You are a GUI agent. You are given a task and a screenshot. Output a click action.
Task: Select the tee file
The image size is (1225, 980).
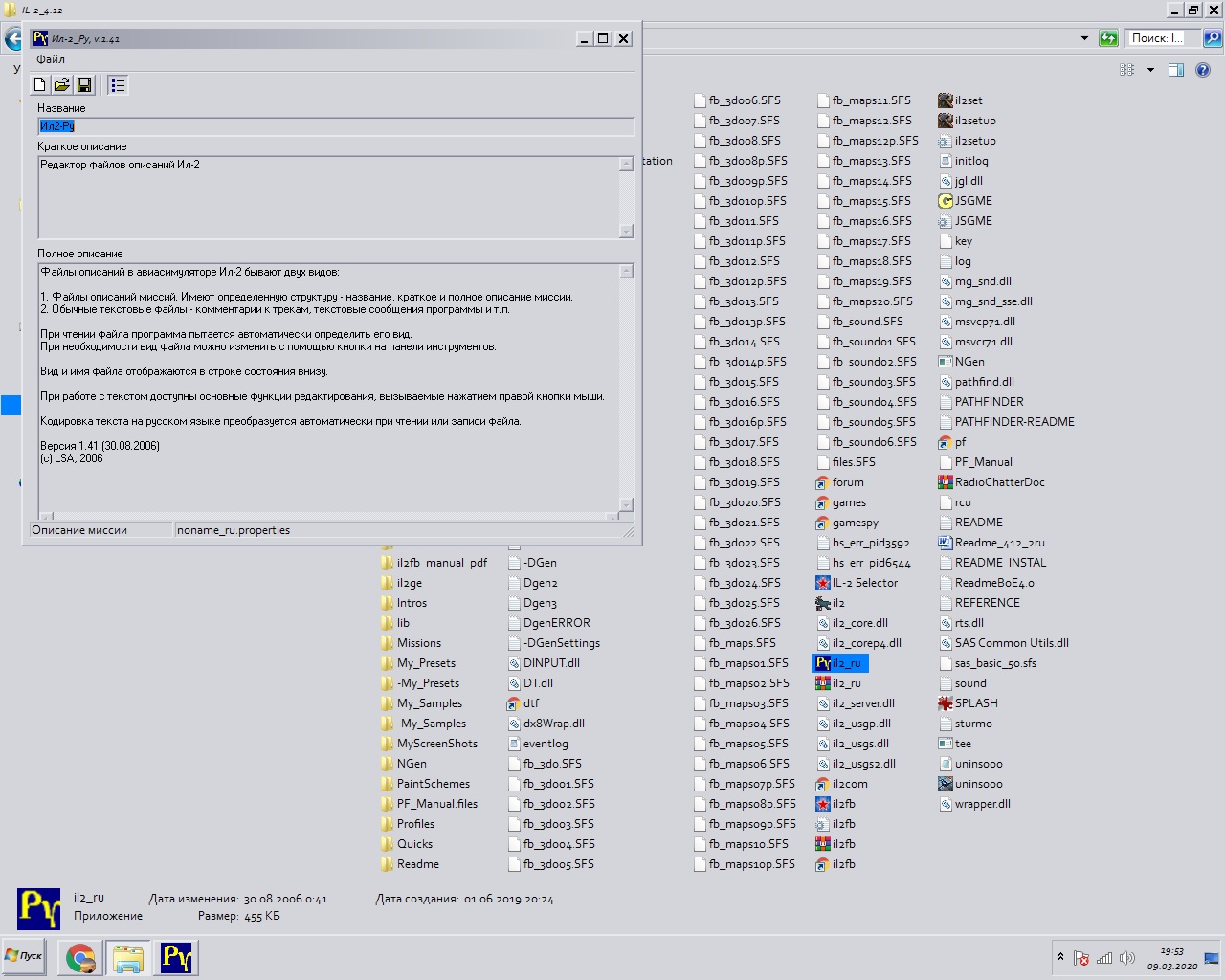(x=955, y=744)
